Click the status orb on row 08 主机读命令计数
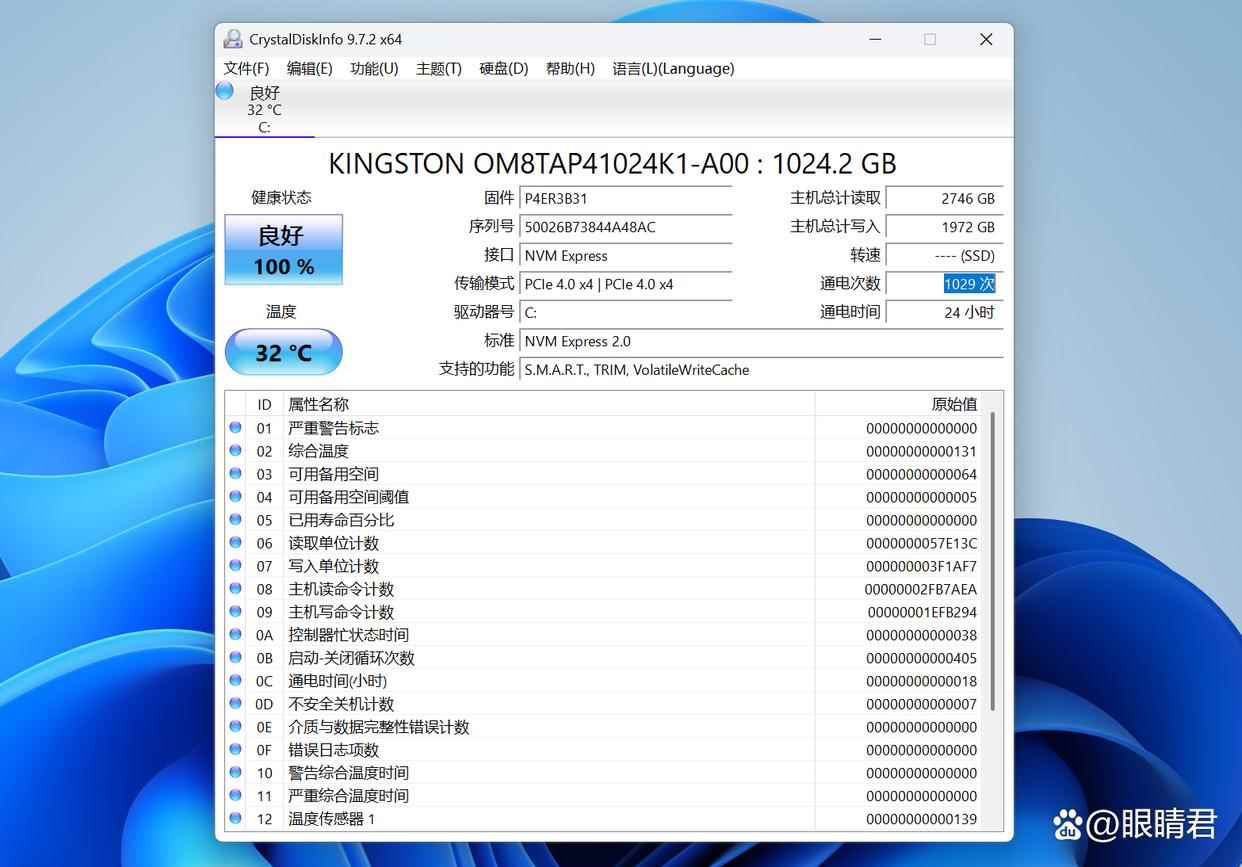The width and height of the screenshot is (1242, 867). pos(235,588)
